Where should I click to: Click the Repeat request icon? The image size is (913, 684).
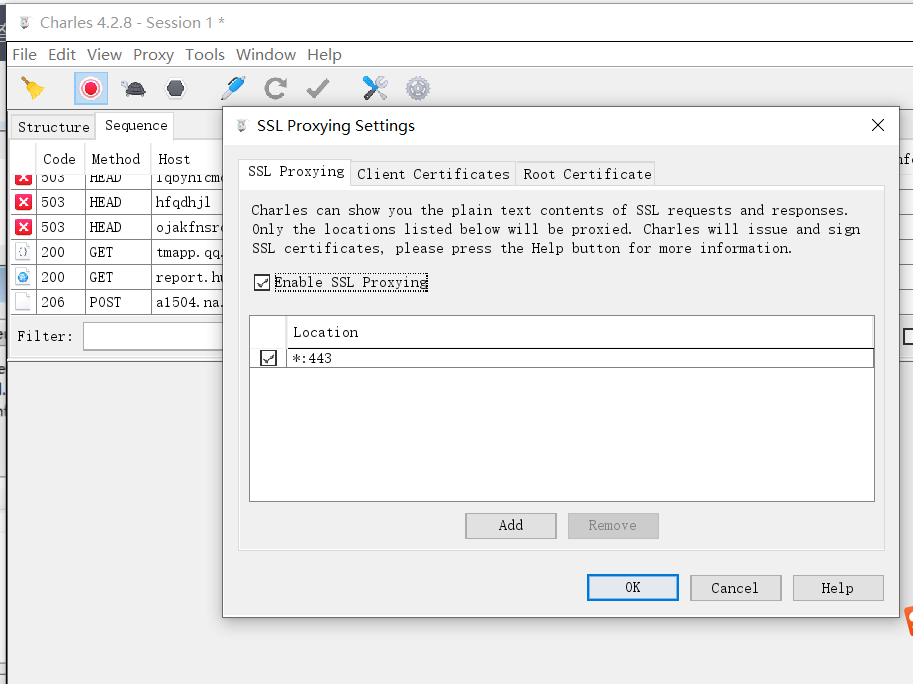pyautogui.click(x=275, y=88)
